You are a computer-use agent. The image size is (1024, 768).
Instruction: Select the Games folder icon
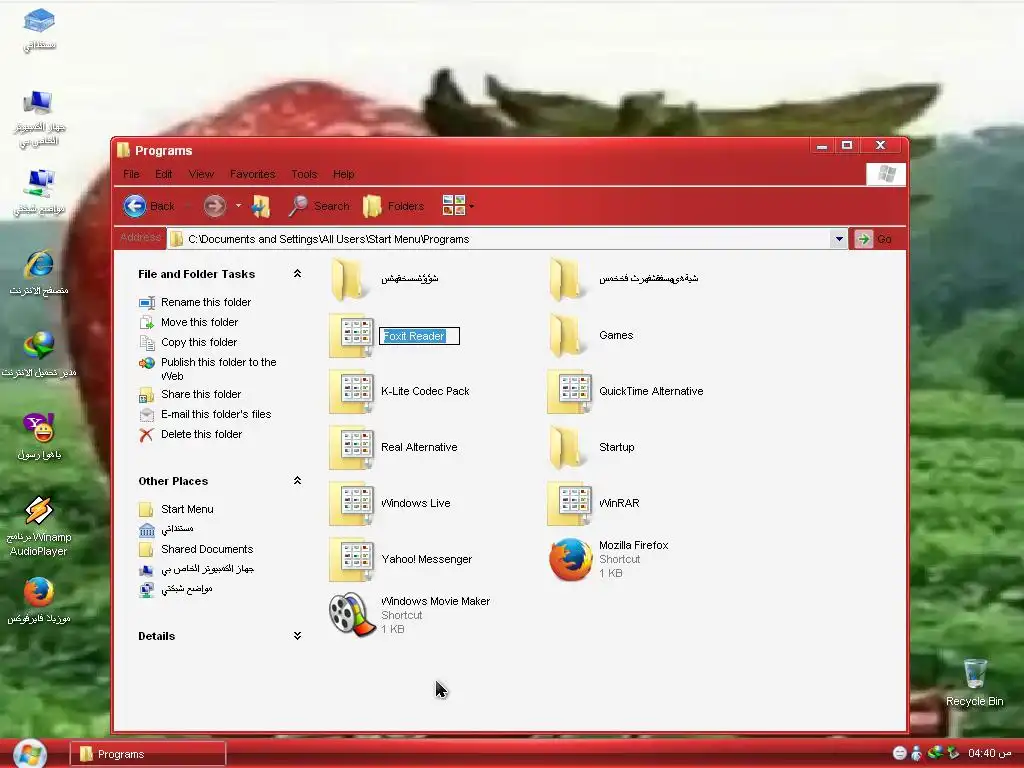[x=566, y=335]
